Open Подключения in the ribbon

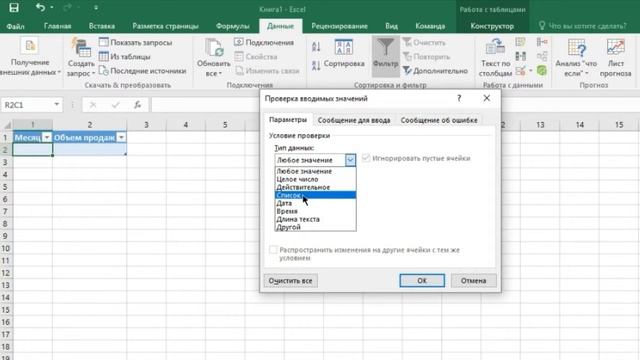tap(264, 42)
